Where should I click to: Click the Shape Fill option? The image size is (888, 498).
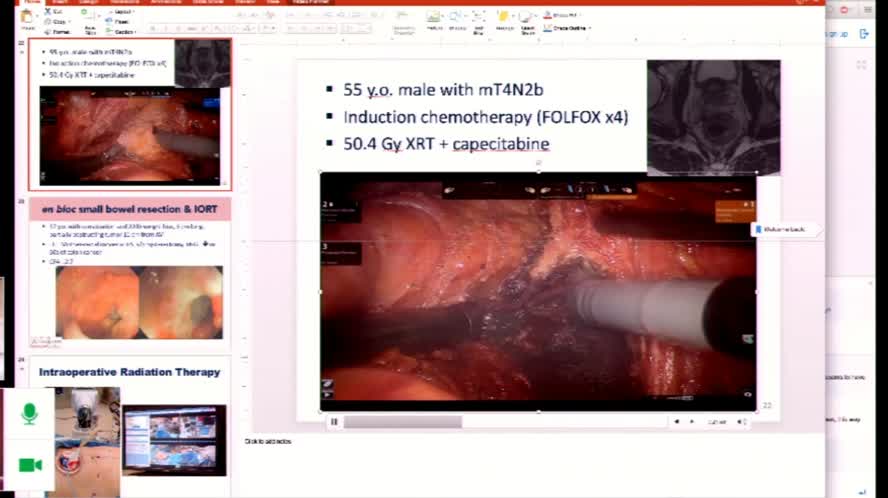tap(561, 15)
